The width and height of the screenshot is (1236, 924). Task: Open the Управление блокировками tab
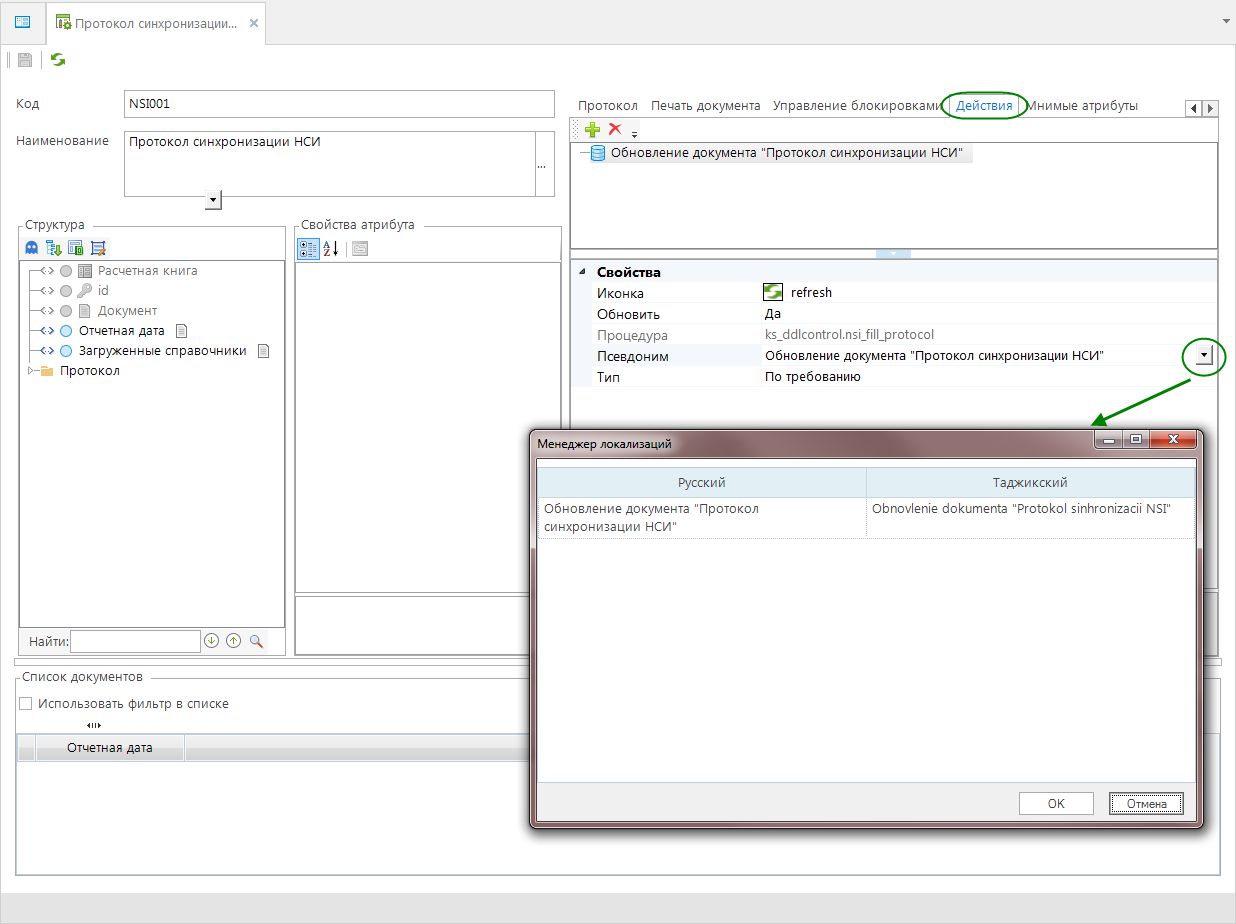(857, 106)
